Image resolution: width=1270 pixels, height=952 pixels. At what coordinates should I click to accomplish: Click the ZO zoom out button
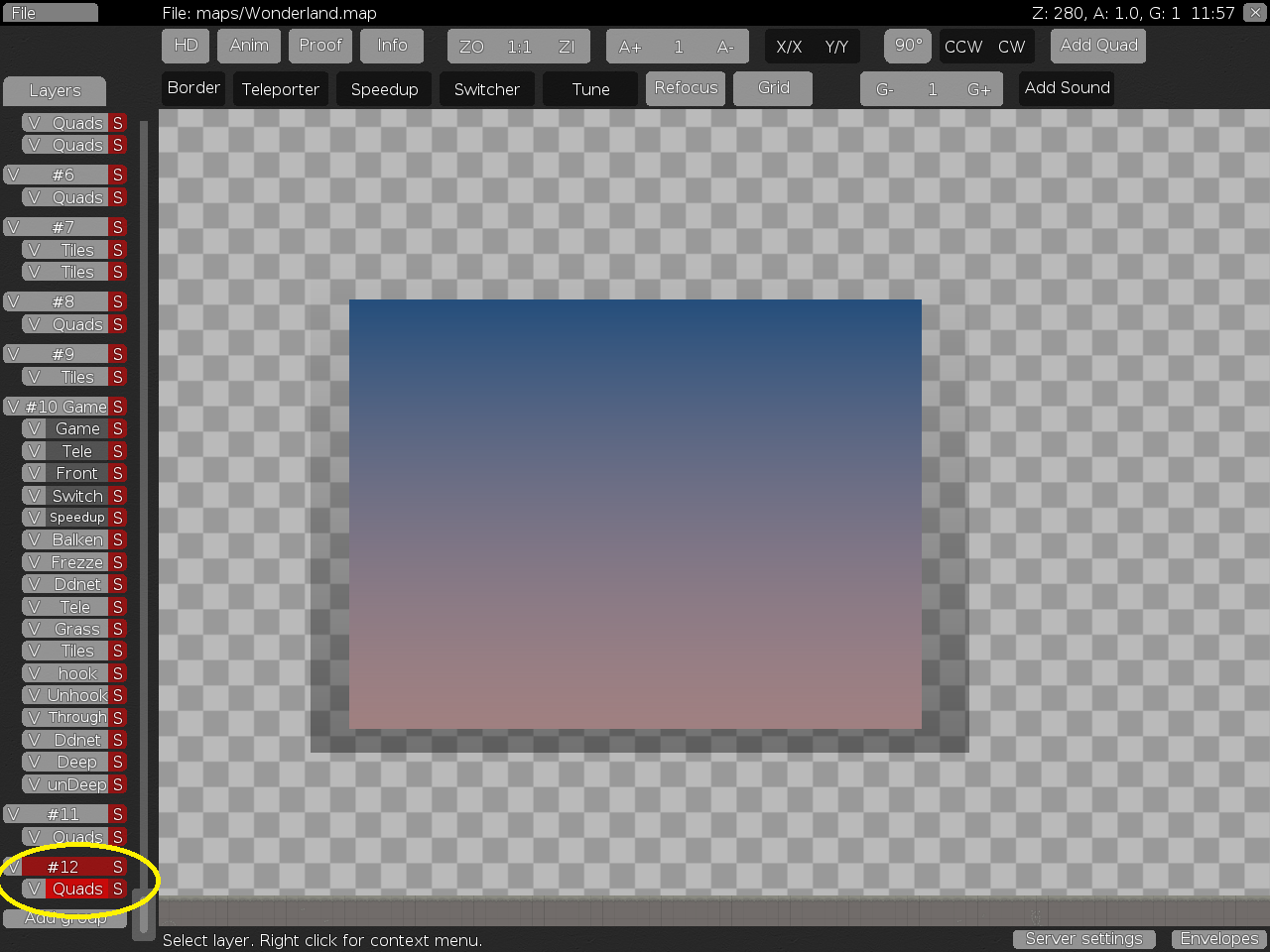pyautogui.click(x=471, y=47)
